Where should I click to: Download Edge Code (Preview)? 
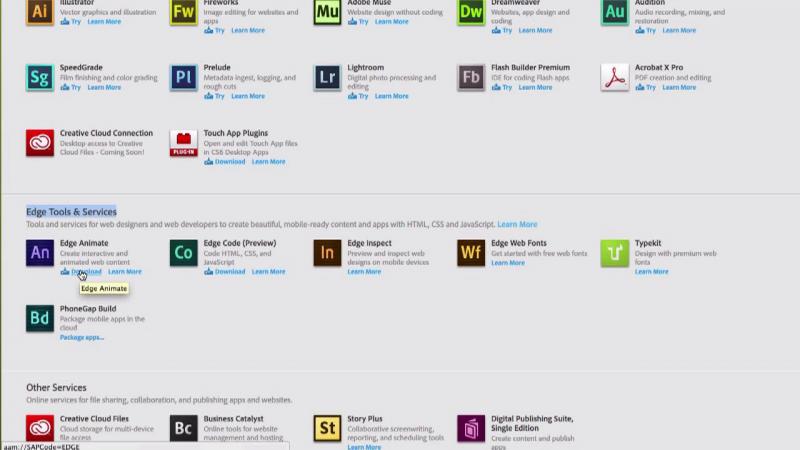tap(229, 272)
